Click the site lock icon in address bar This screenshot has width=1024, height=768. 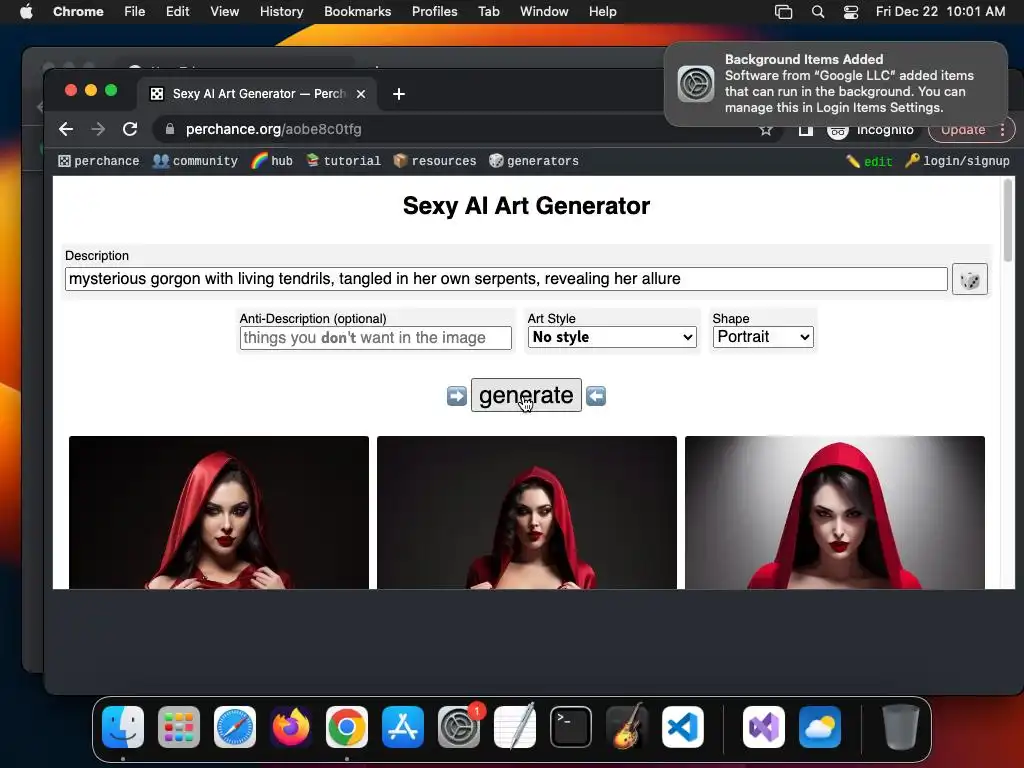(x=170, y=129)
